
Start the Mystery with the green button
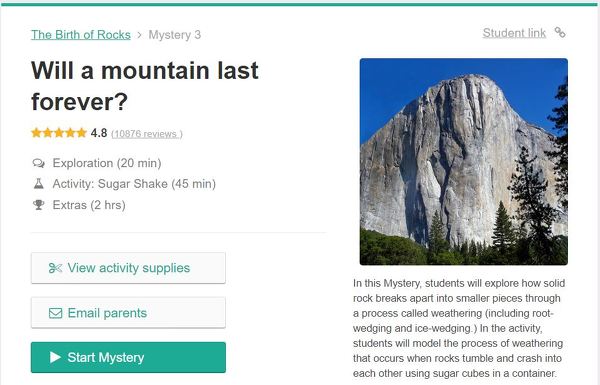tap(128, 357)
